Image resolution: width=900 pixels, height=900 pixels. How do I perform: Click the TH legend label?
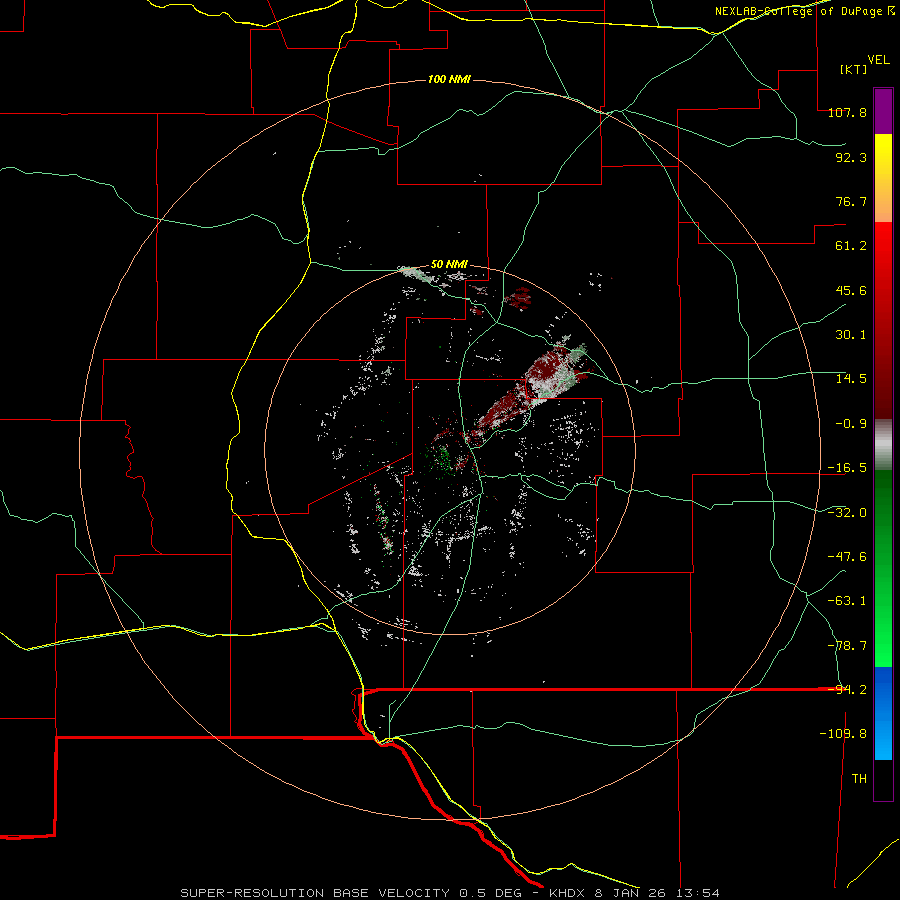[x=859, y=779]
